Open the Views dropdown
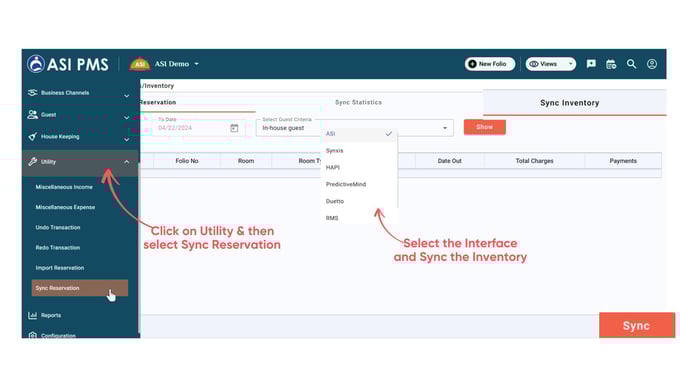Image resolution: width=688 pixels, height=387 pixels. coord(551,64)
